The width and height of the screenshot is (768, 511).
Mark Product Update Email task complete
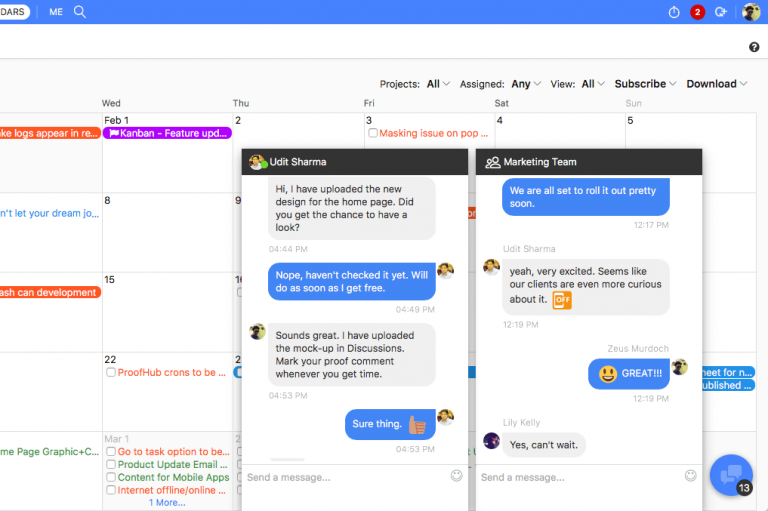(111, 465)
